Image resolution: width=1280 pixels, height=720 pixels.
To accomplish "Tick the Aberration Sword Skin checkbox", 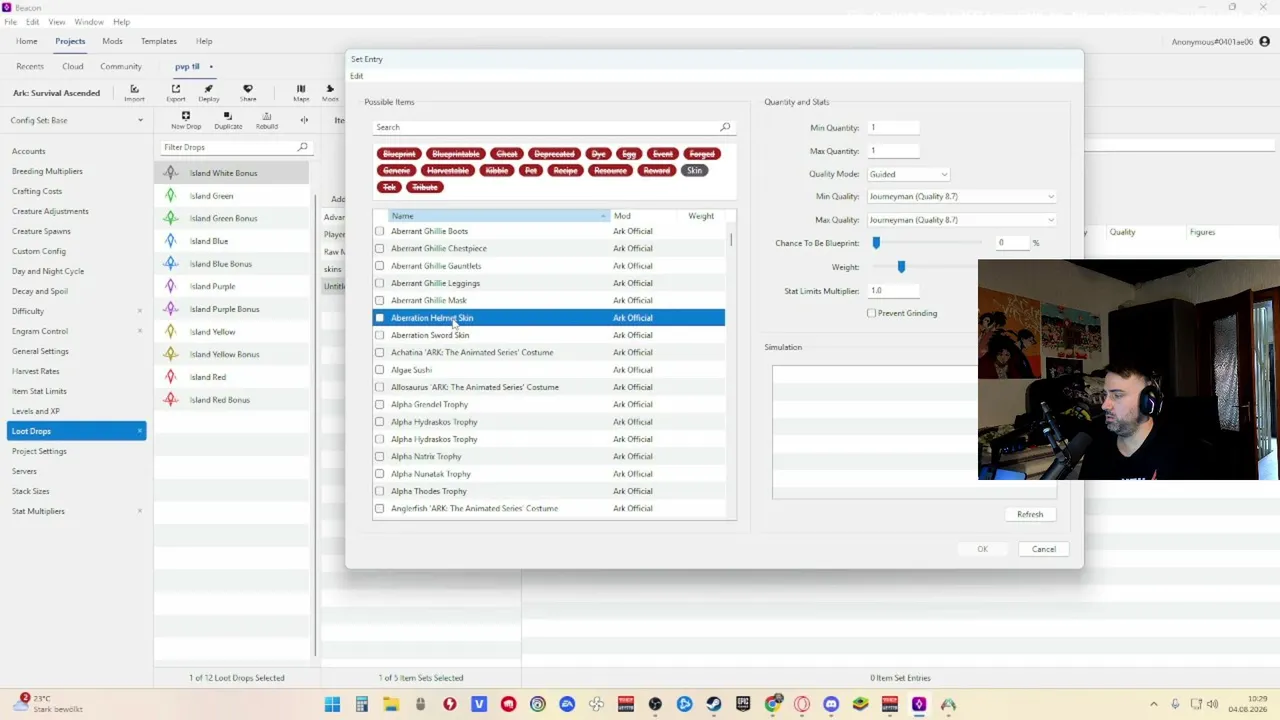I will pos(379,335).
